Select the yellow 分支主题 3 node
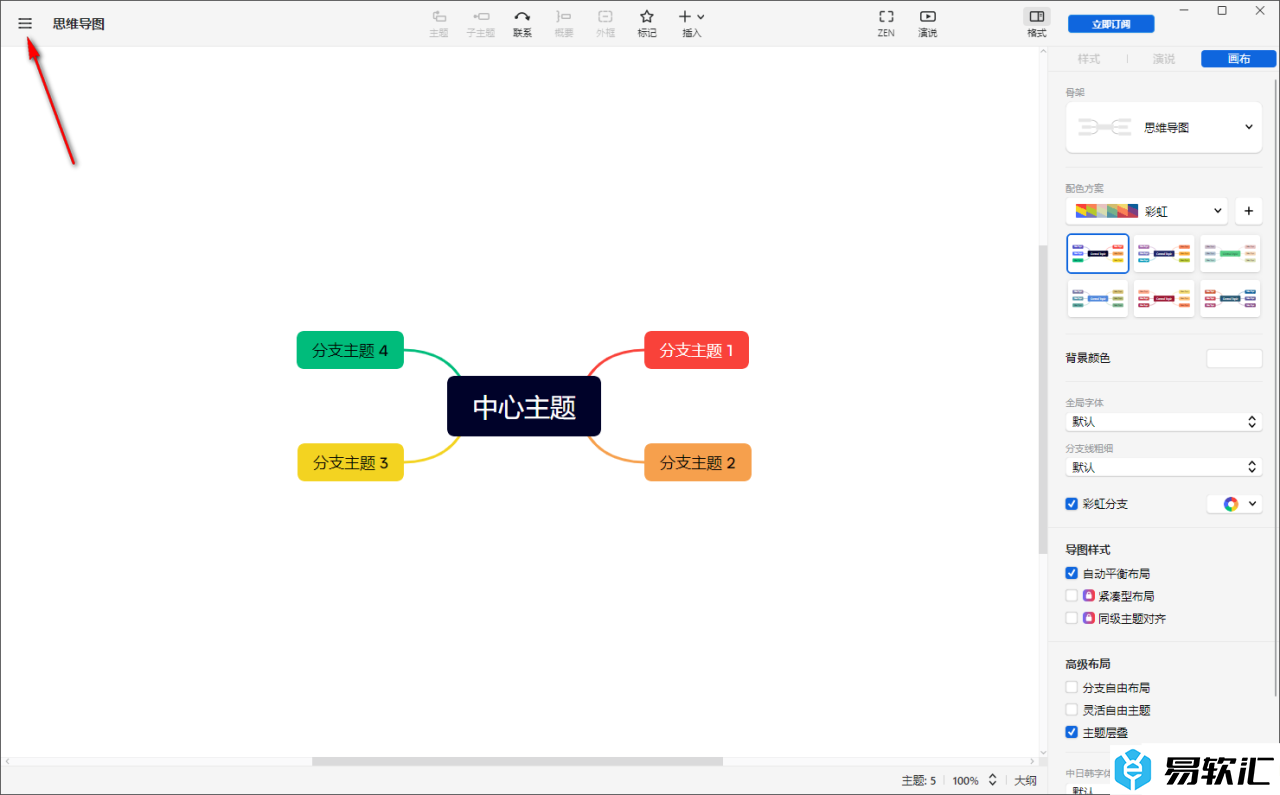Image resolution: width=1280 pixels, height=795 pixels. [350, 462]
